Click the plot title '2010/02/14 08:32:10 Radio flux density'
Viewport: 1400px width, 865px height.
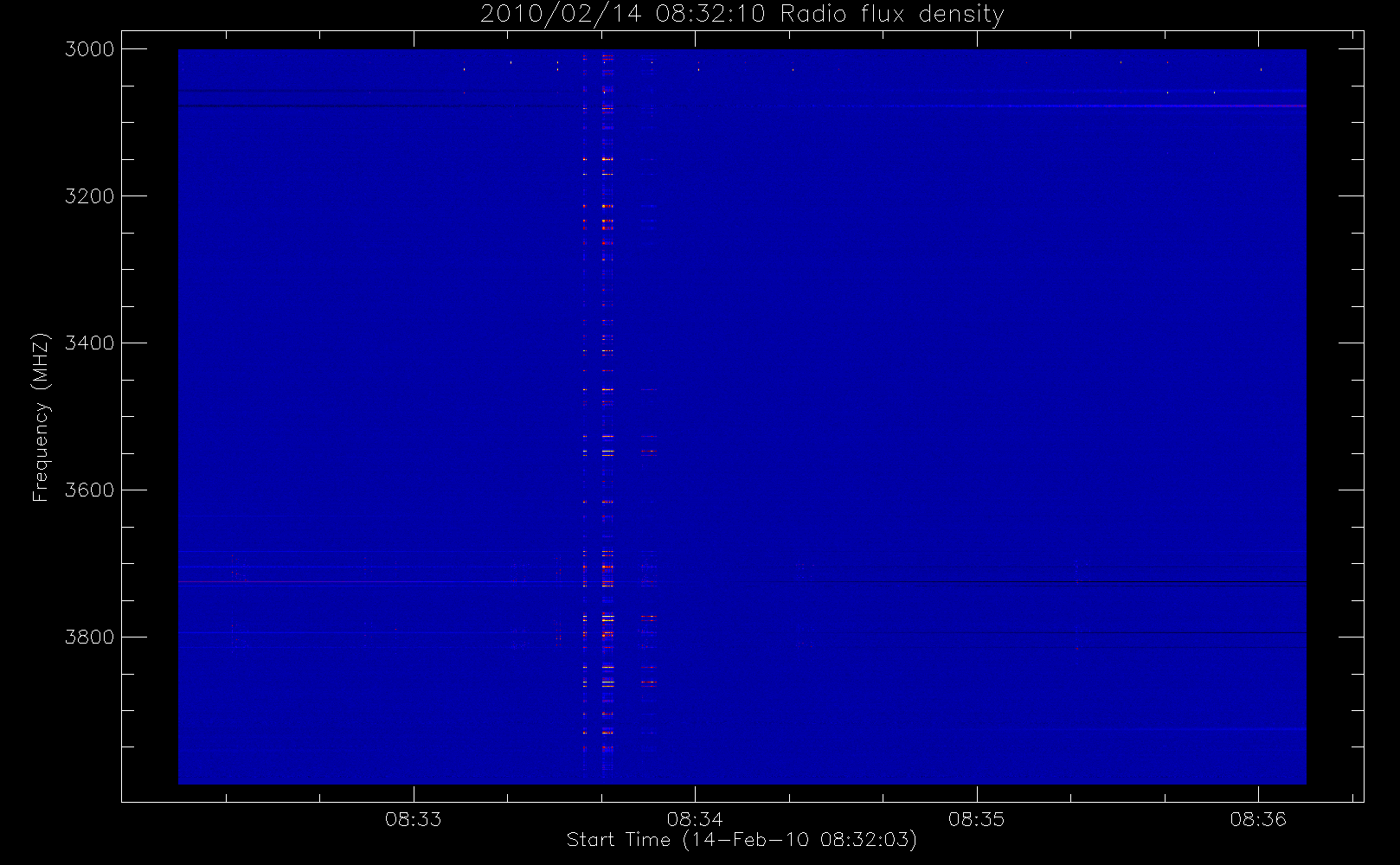pyautogui.click(x=742, y=15)
